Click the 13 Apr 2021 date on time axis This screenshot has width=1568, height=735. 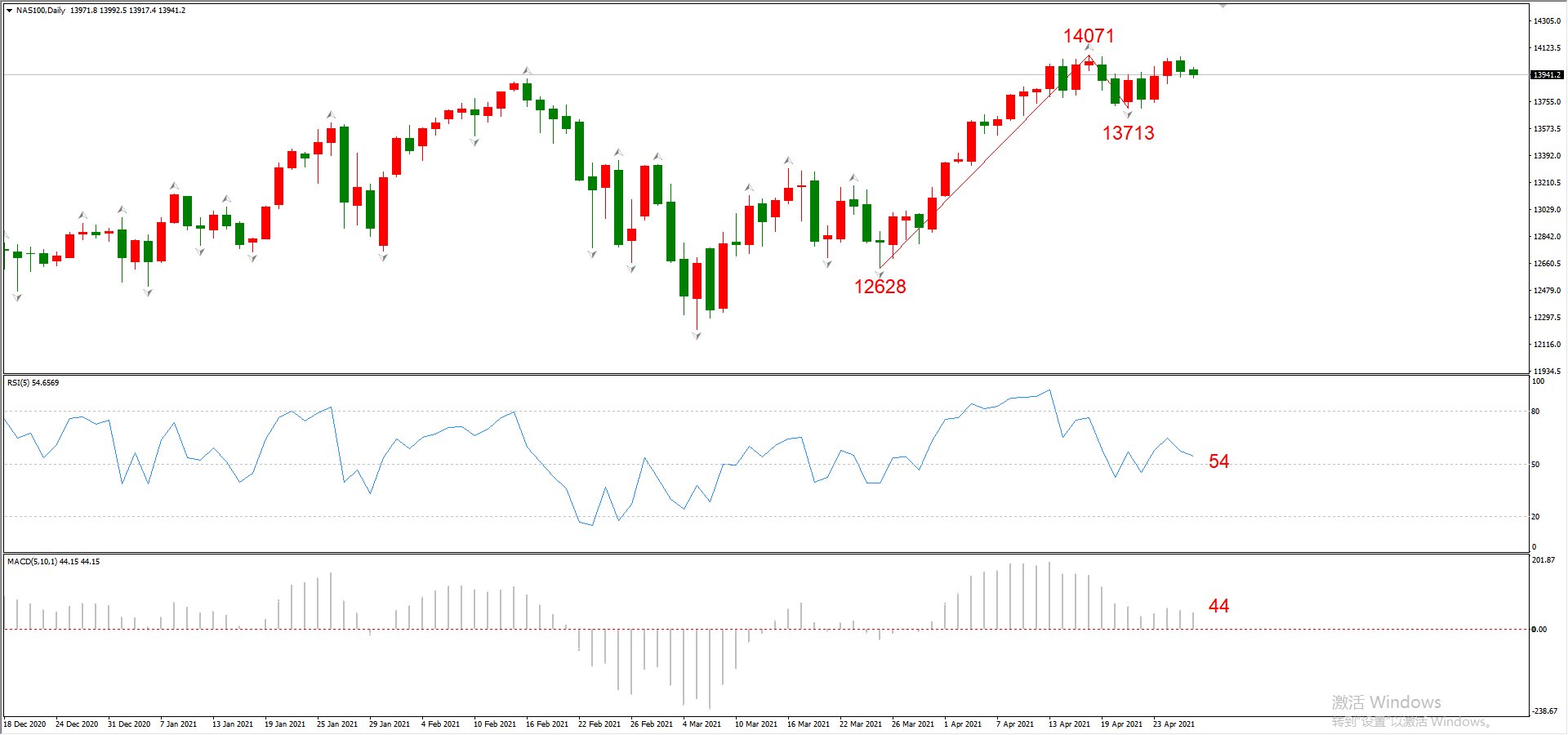pyautogui.click(x=1069, y=724)
